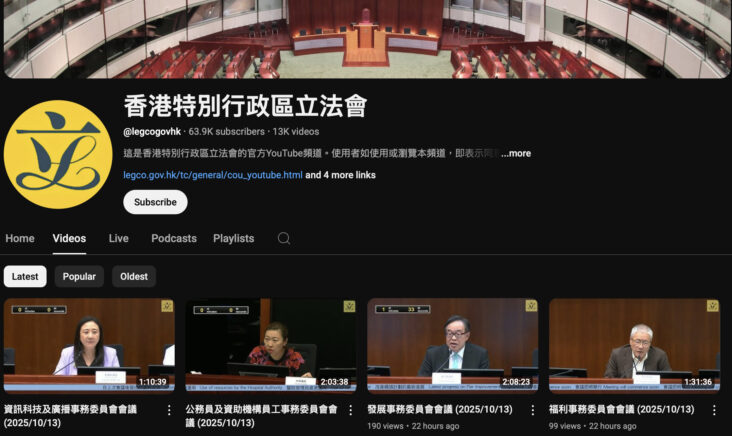Select the Popular sort filter chip

79,277
